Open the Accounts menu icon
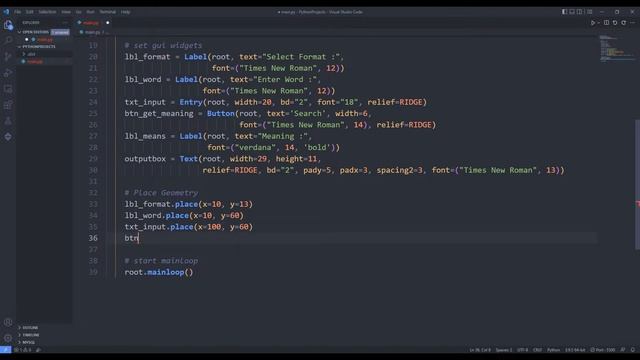The height and width of the screenshot is (360, 640). (x=8, y=322)
